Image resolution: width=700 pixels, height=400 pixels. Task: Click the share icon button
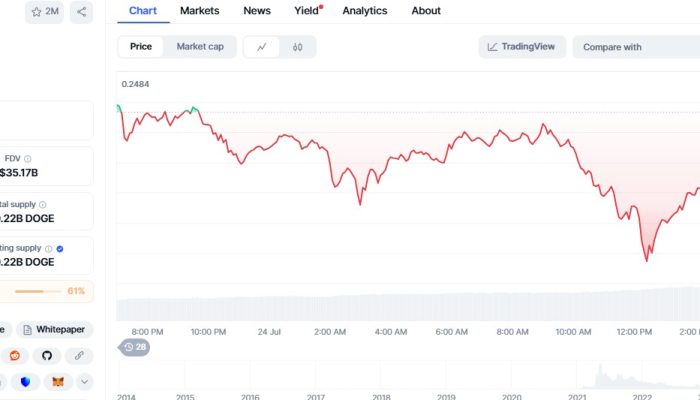point(81,12)
